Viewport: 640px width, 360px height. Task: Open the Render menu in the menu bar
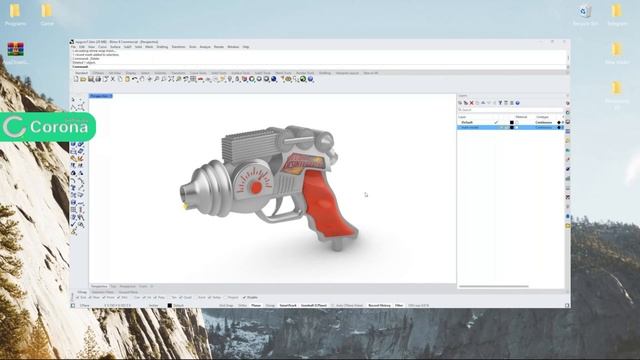click(219, 47)
